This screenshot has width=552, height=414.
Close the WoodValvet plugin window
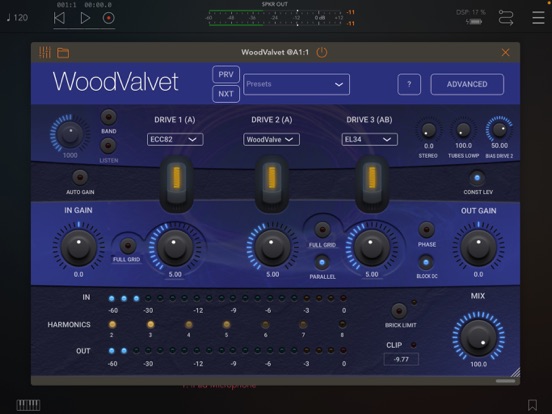pyautogui.click(x=506, y=52)
